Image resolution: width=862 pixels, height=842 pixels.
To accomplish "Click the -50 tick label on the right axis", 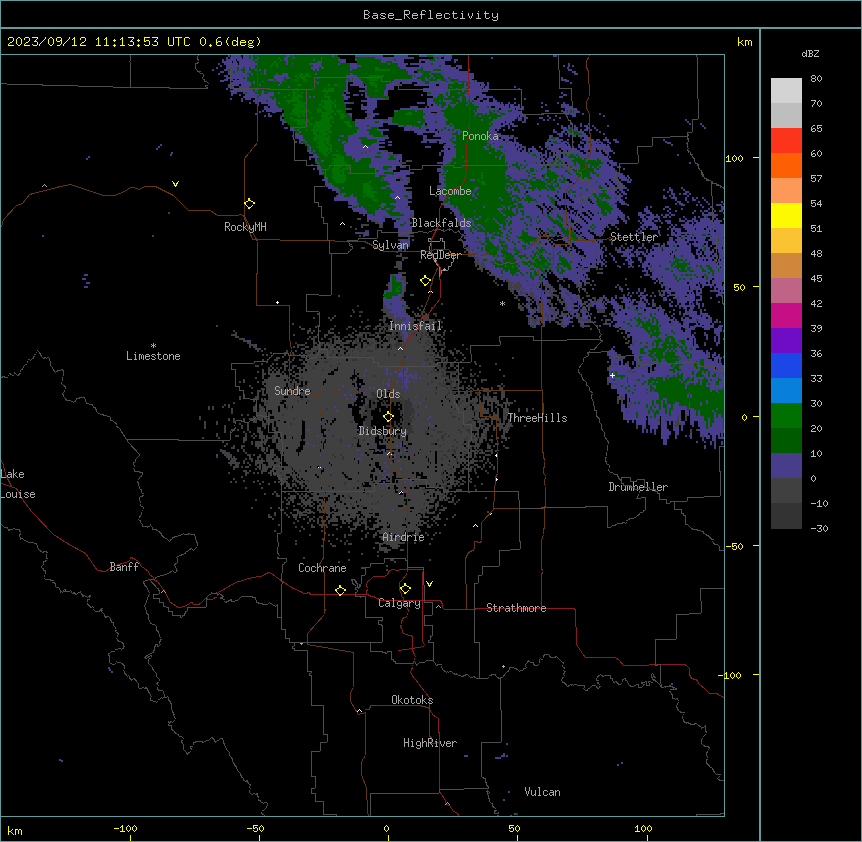I will pos(734,546).
